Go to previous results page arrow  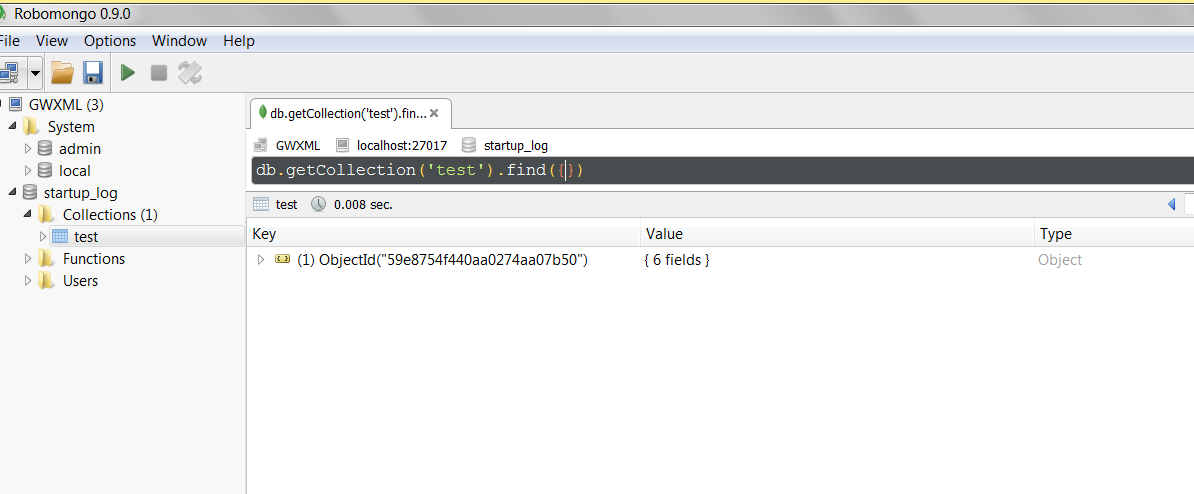pos(1171,204)
